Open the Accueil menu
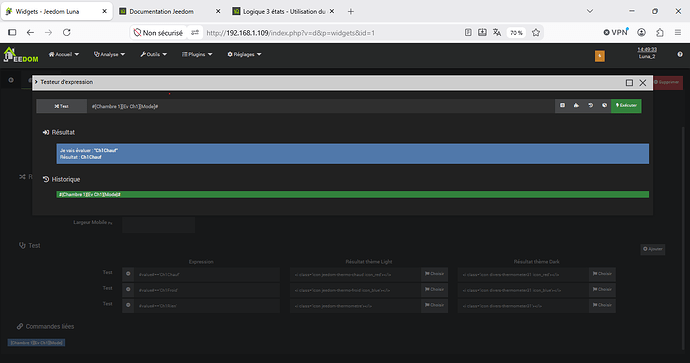 click(x=64, y=55)
